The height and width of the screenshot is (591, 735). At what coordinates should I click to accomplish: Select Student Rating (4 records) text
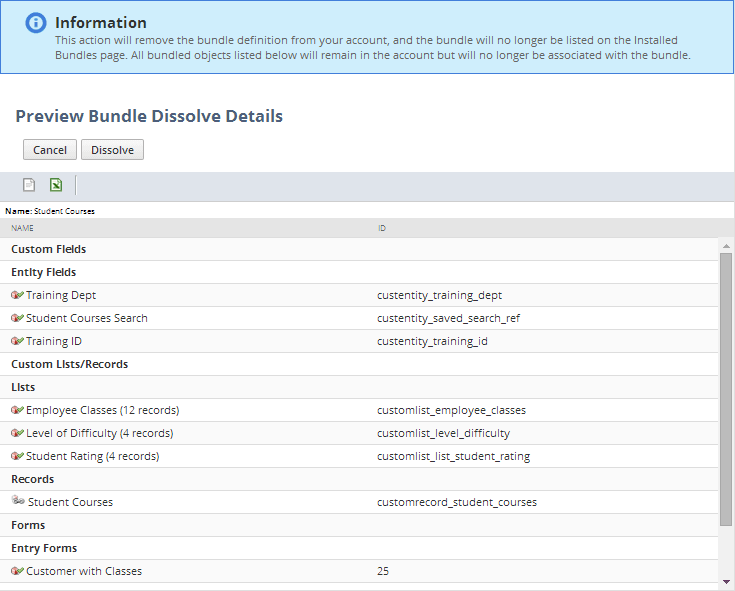tap(93, 456)
